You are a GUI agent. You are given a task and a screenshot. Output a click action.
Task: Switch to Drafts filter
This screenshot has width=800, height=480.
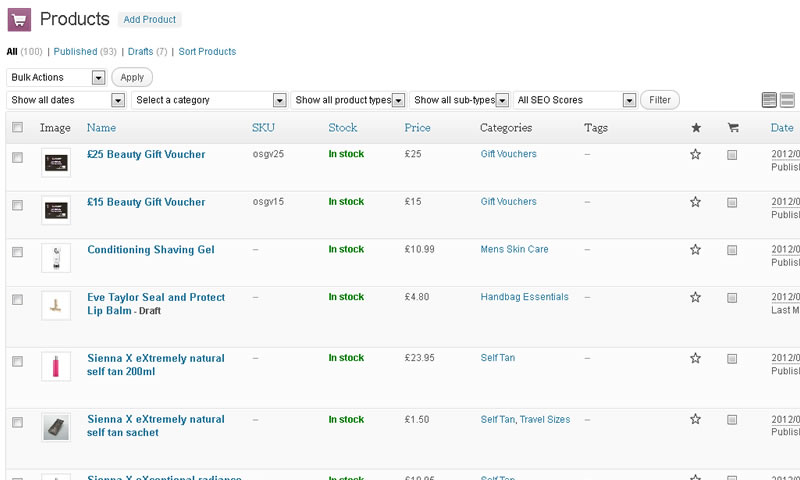click(x=141, y=51)
